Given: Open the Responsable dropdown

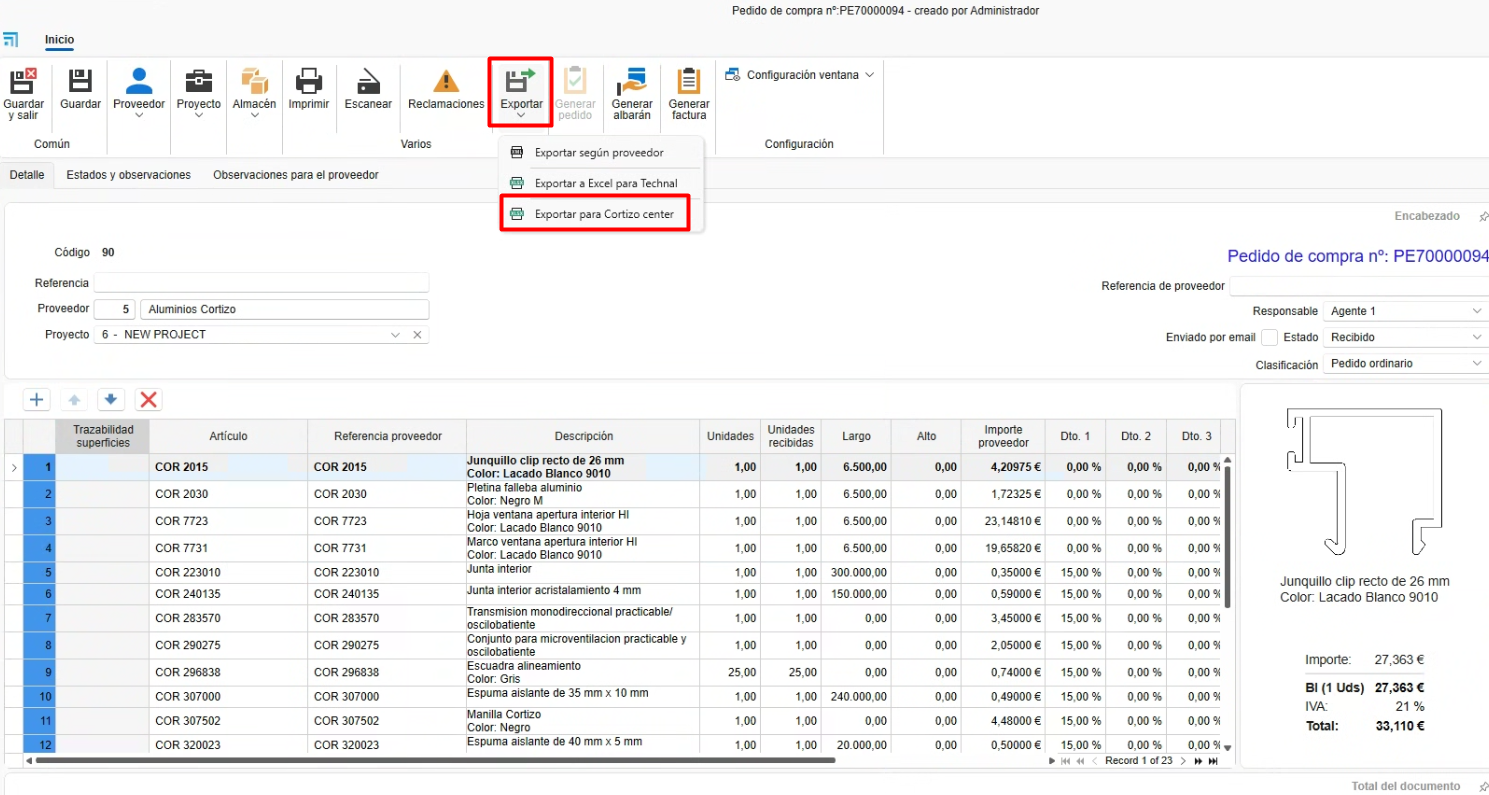Looking at the screenshot, I should point(1405,311).
